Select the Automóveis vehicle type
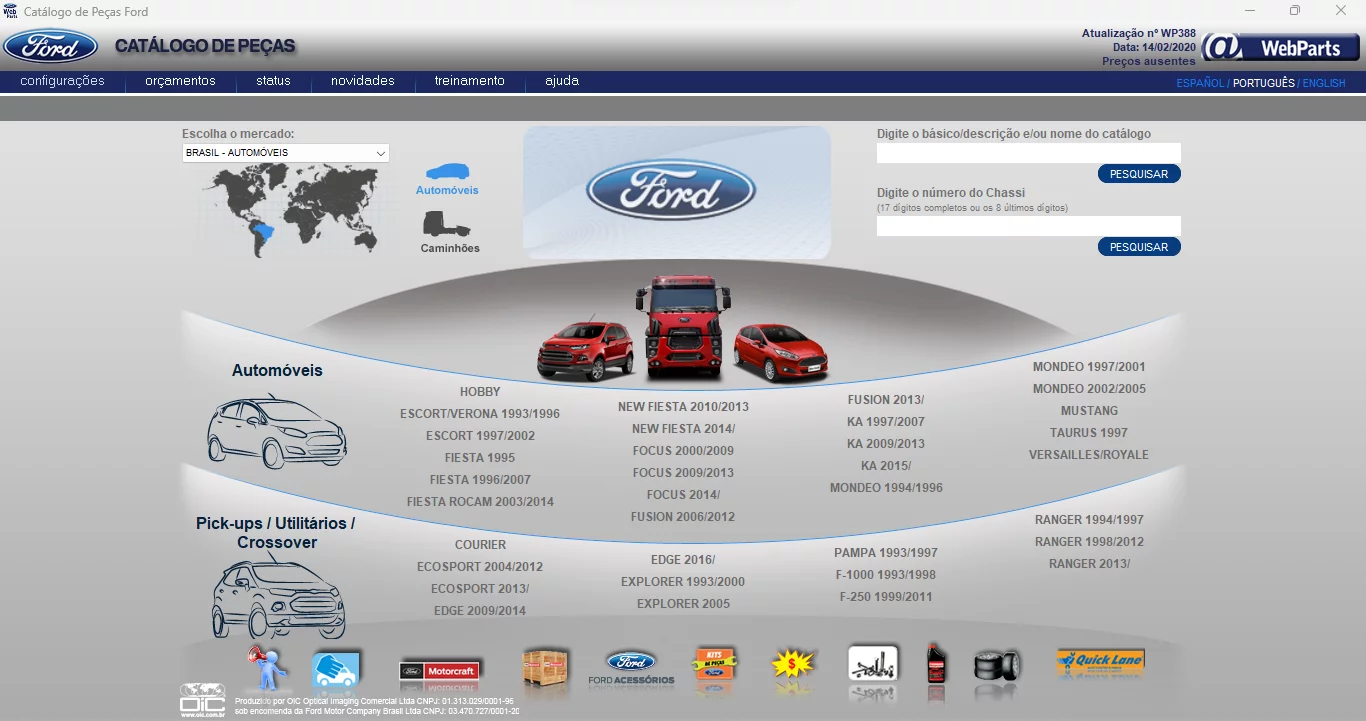This screenshot has height=721, width=1366. click(x=449, y=178)
